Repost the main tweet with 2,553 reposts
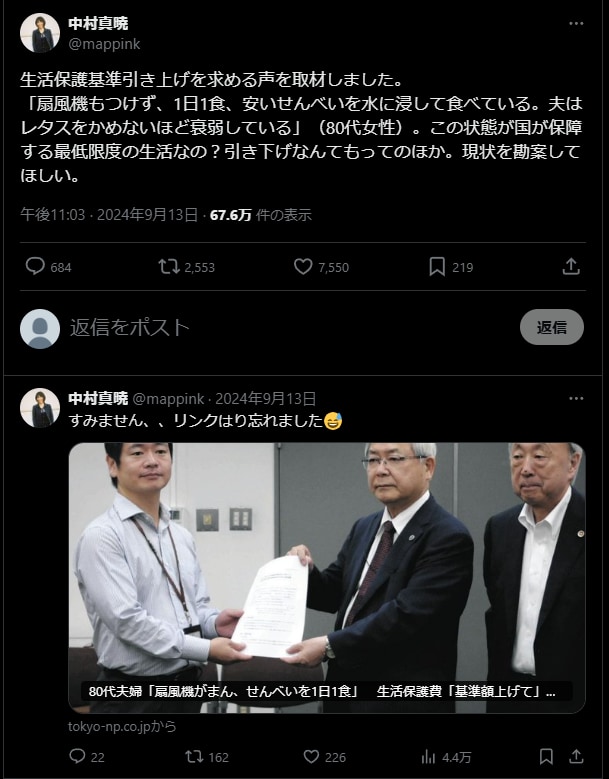Screen dimensions: 609x779 [169, 266]
